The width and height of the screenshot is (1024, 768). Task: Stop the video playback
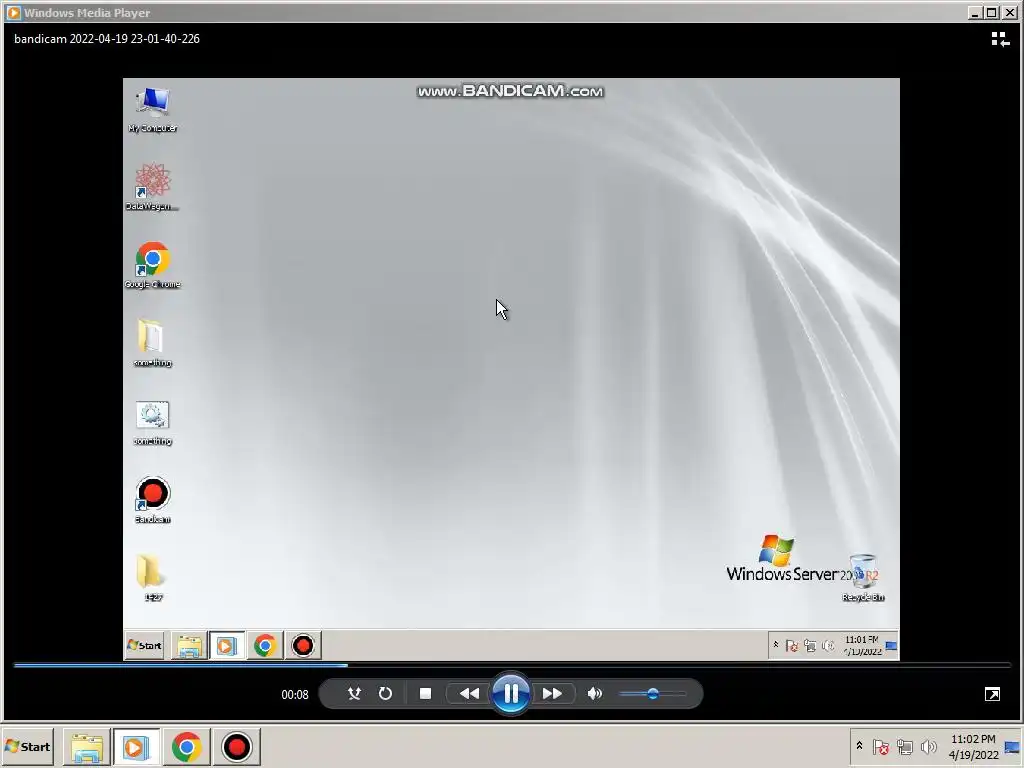[x=425, y=694]
